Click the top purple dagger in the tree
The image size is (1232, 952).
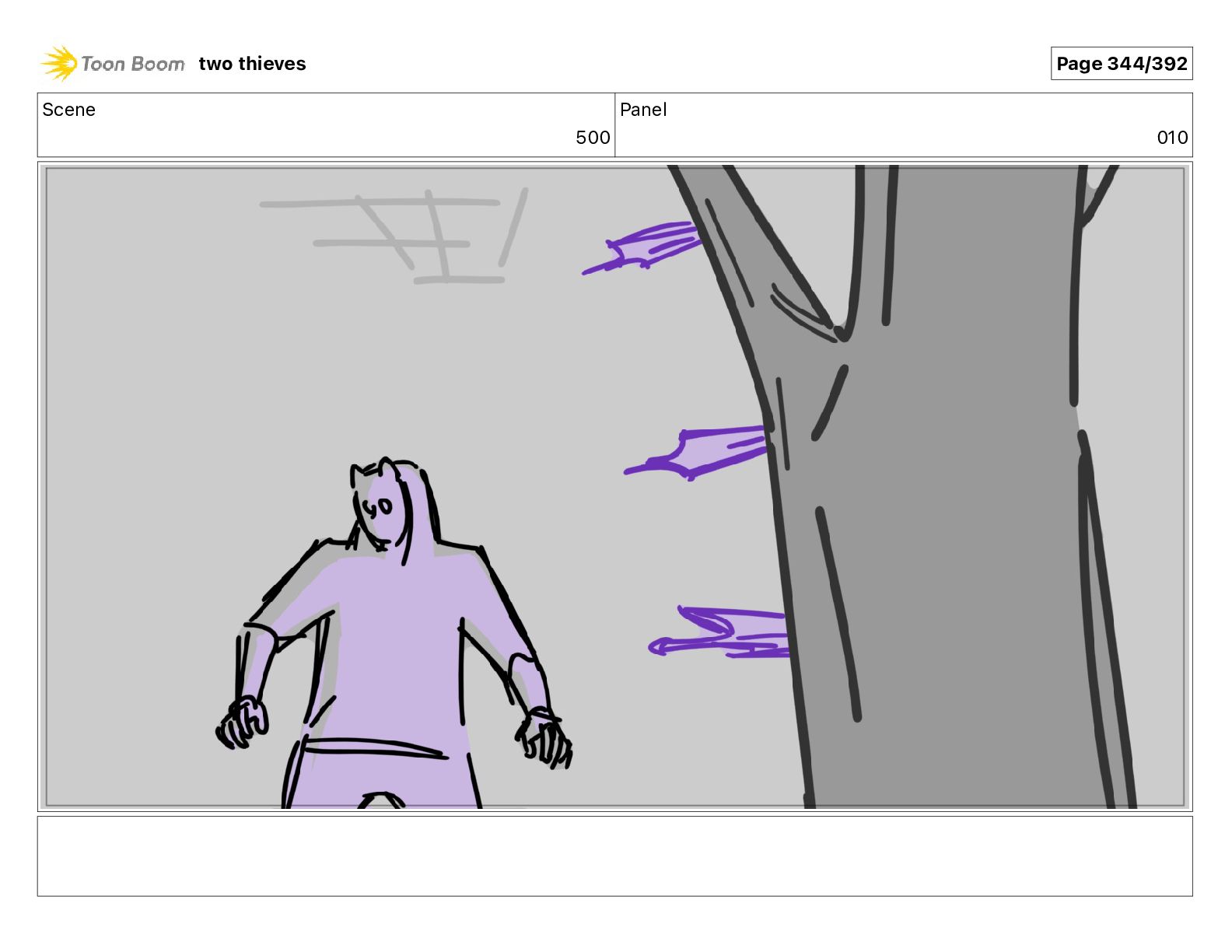tap(642, 247)
